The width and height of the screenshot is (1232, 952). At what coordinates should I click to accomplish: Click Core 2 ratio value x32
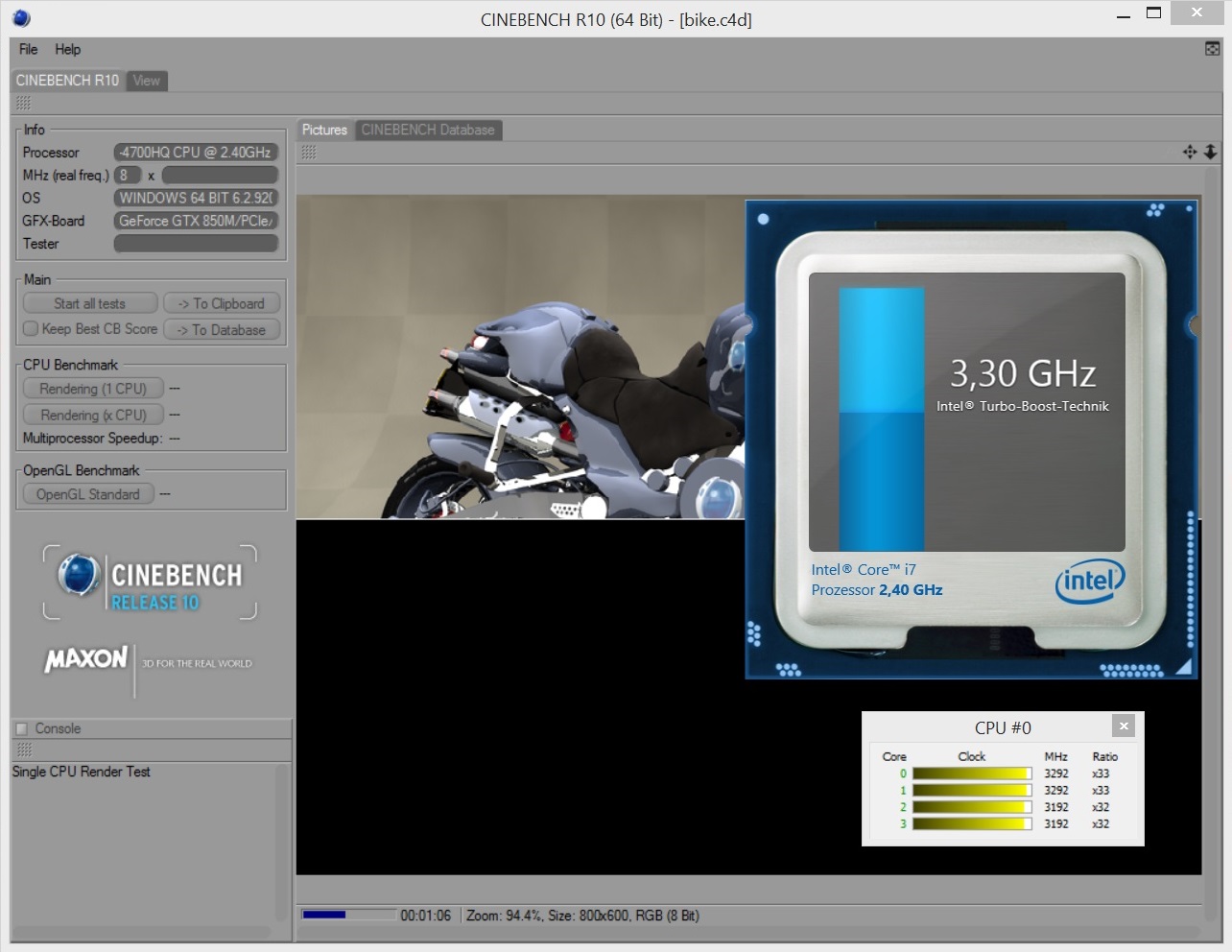pyautogui.click(x=1101, y=807)
